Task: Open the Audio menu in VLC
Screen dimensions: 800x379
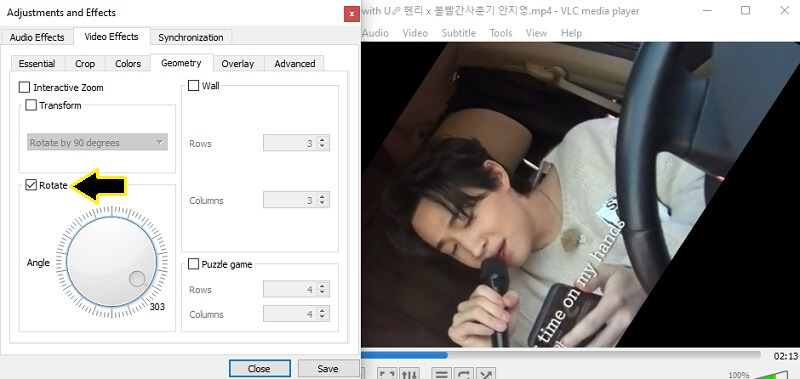Action: click(375, 33)
